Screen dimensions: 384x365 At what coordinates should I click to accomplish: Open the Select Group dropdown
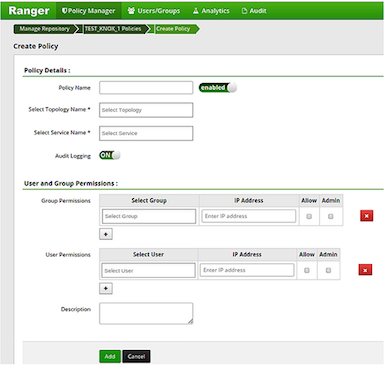tap(149, 216)
